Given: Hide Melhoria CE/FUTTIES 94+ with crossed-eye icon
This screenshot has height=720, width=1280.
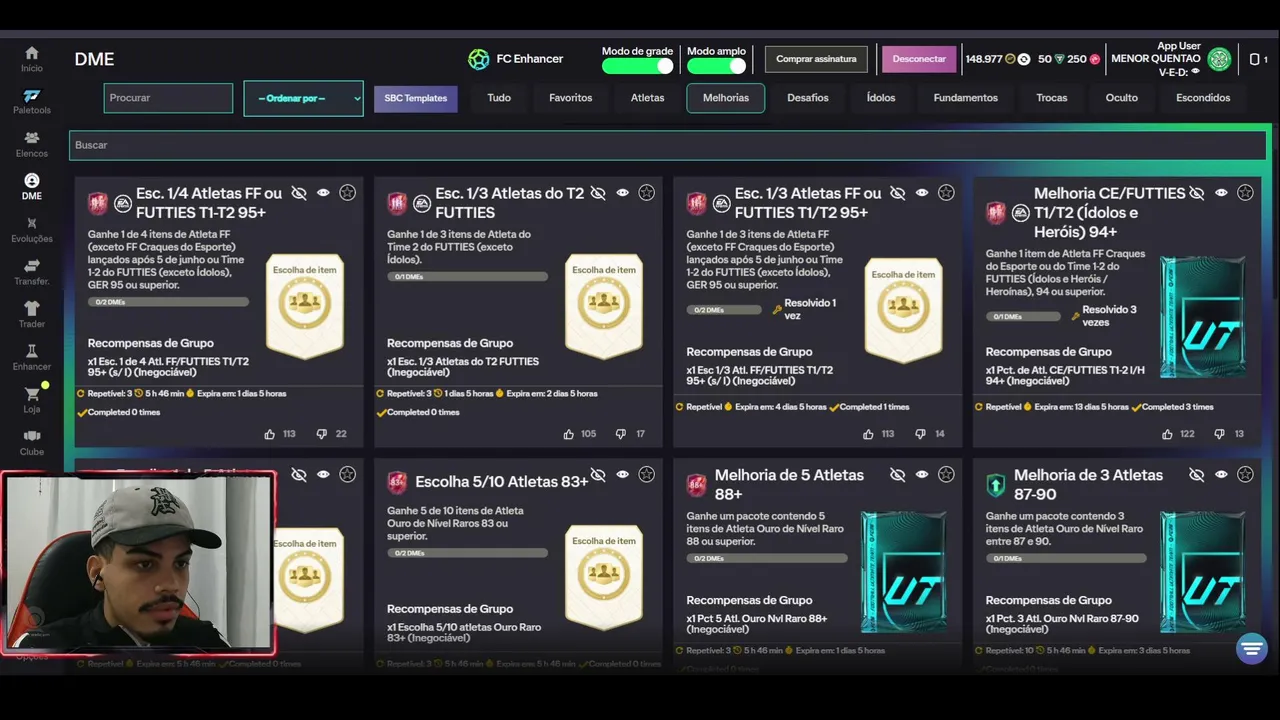Looking at the screenshot, I should pos(1197,193).
